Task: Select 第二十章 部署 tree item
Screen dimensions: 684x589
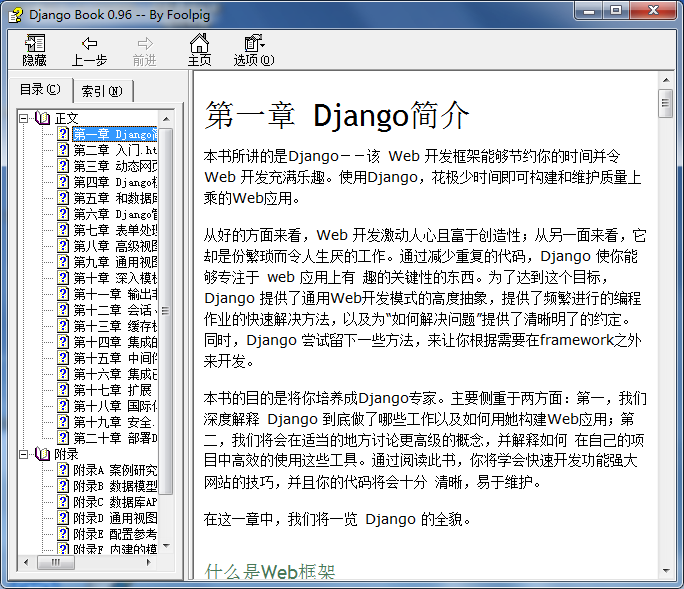Action: (x=115, y=438)
